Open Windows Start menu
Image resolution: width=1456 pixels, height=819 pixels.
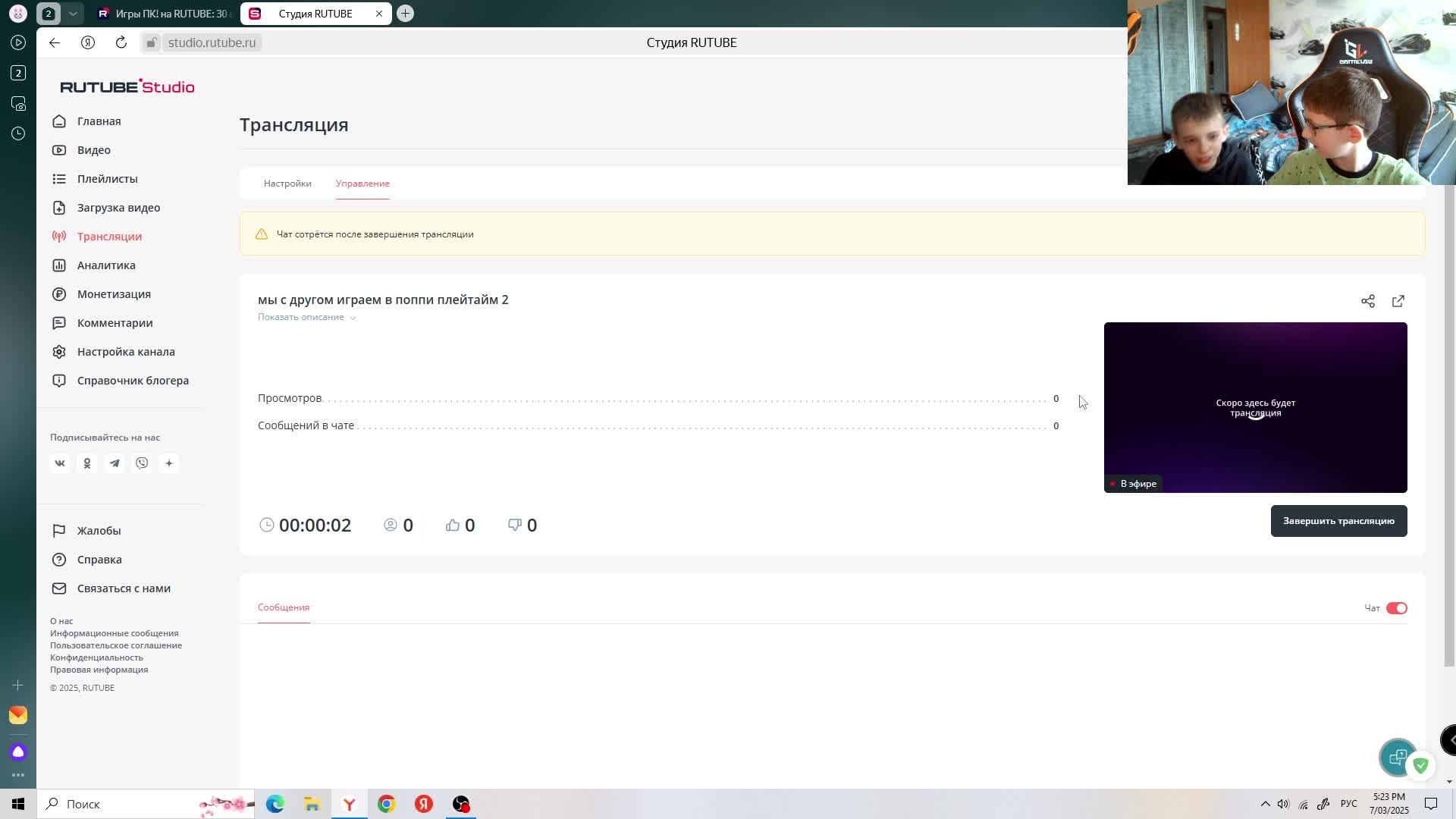pyautogui.click(x=18, y=804)
